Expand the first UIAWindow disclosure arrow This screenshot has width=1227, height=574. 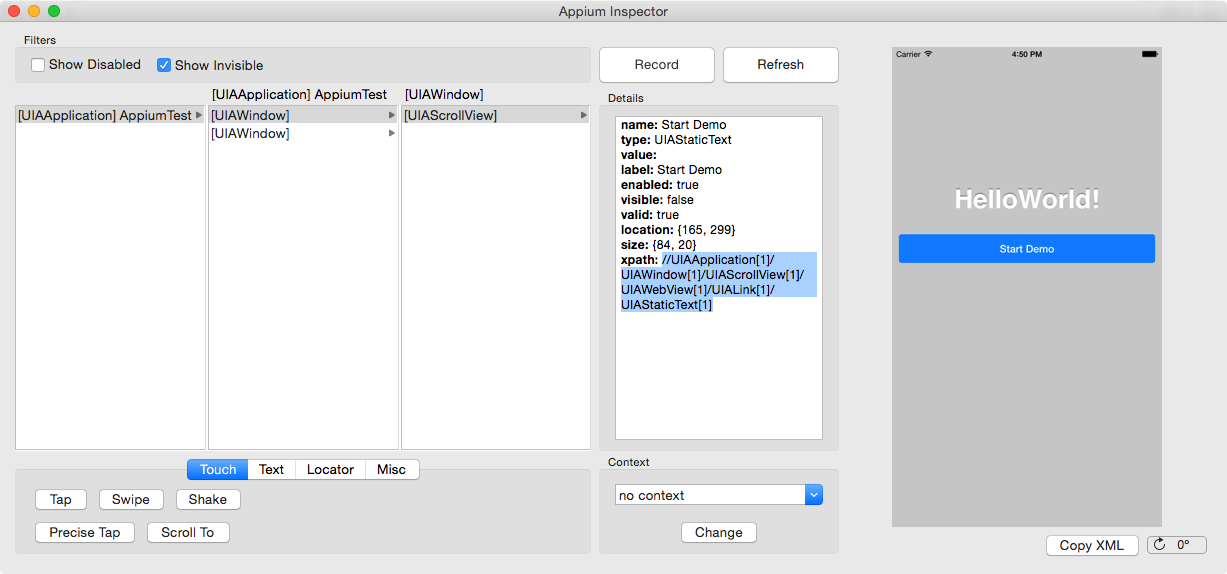tap(392, 116)
